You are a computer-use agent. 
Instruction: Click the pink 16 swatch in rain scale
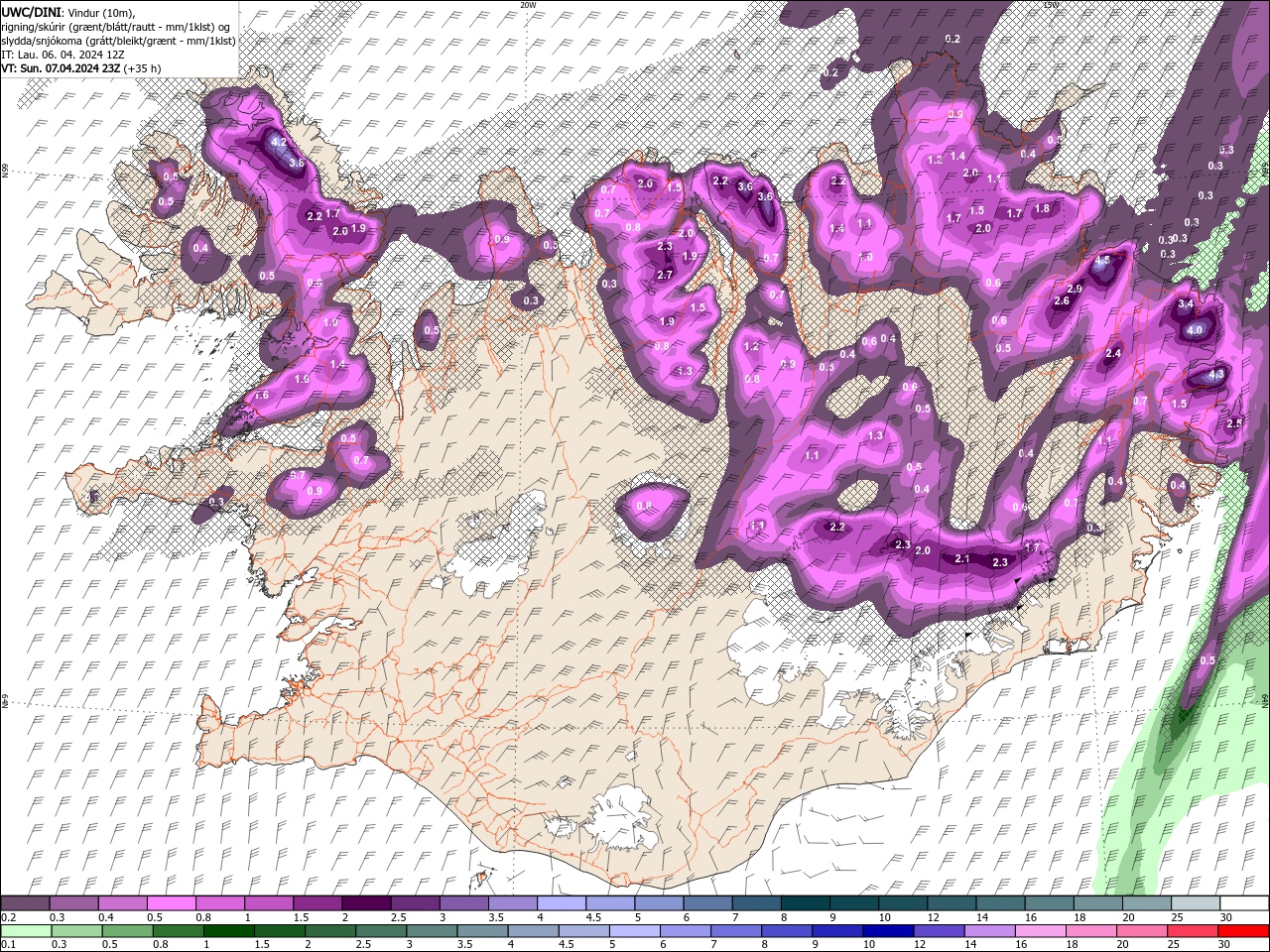(1042, 931)
